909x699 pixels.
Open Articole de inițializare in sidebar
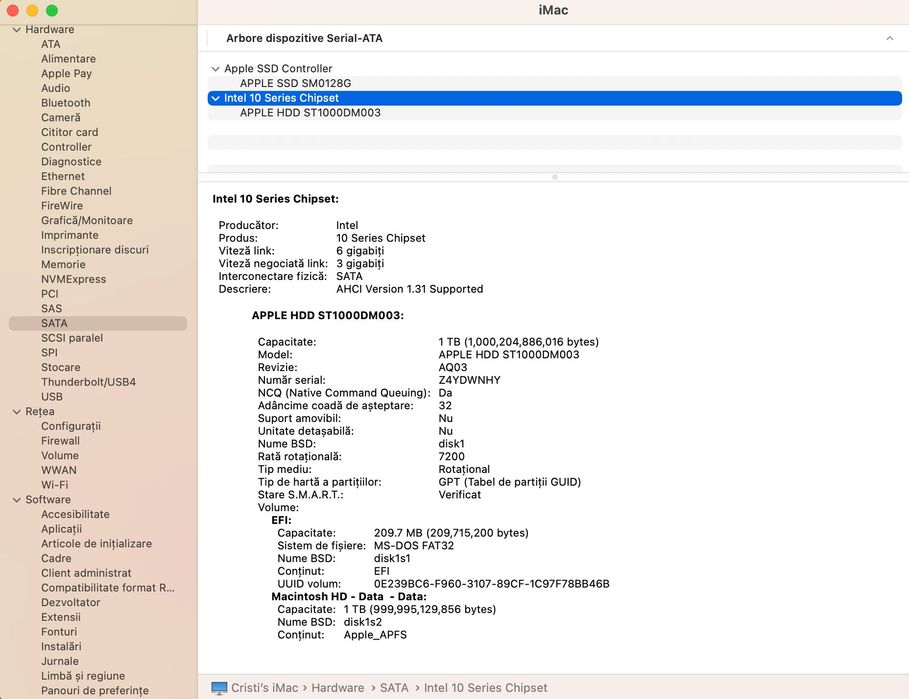pyautogui.click(x=96, y=544)
